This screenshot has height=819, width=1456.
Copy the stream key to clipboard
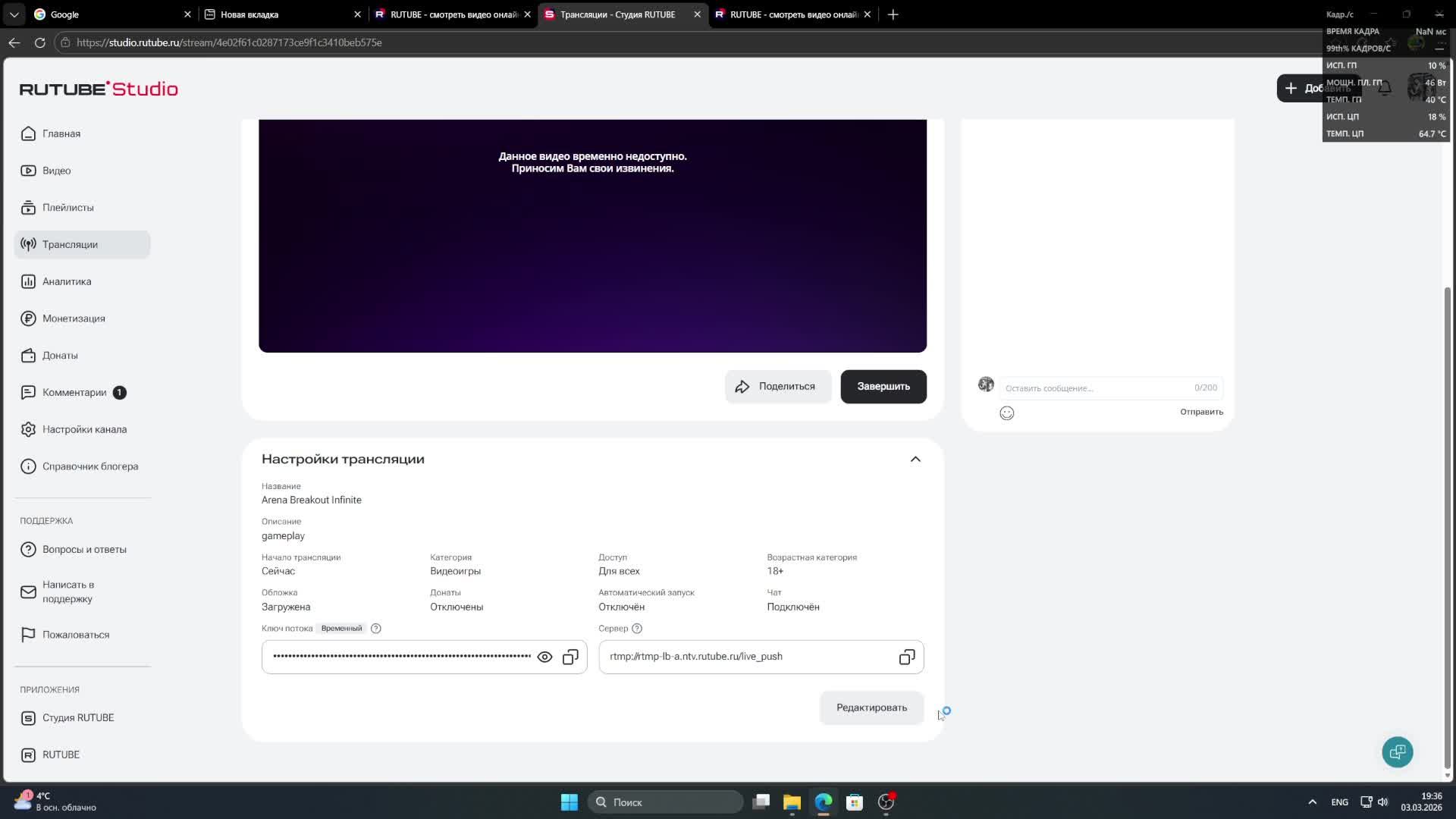click(570, 657)
